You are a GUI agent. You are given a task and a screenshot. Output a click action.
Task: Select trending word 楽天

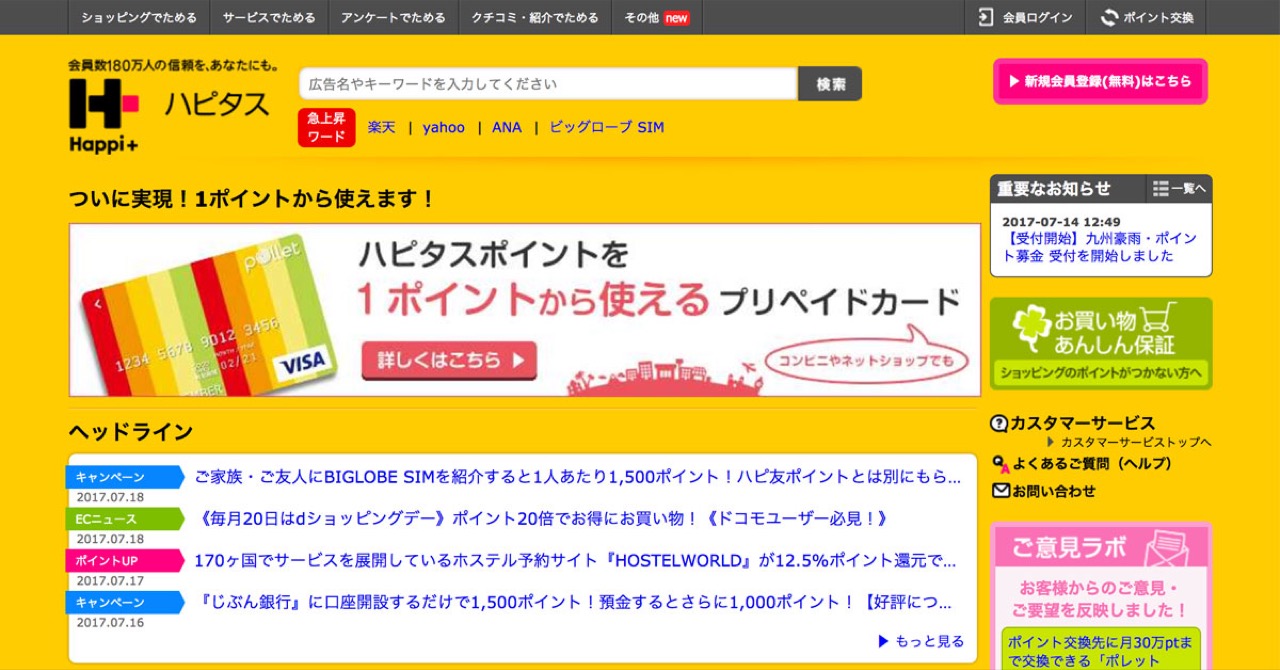(382, 127)
